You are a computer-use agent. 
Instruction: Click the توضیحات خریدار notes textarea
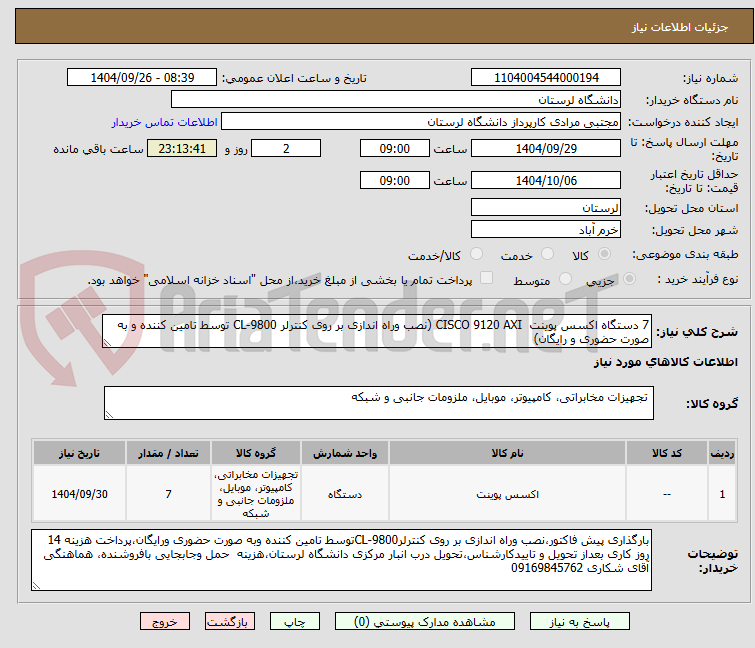pos(341,560)
